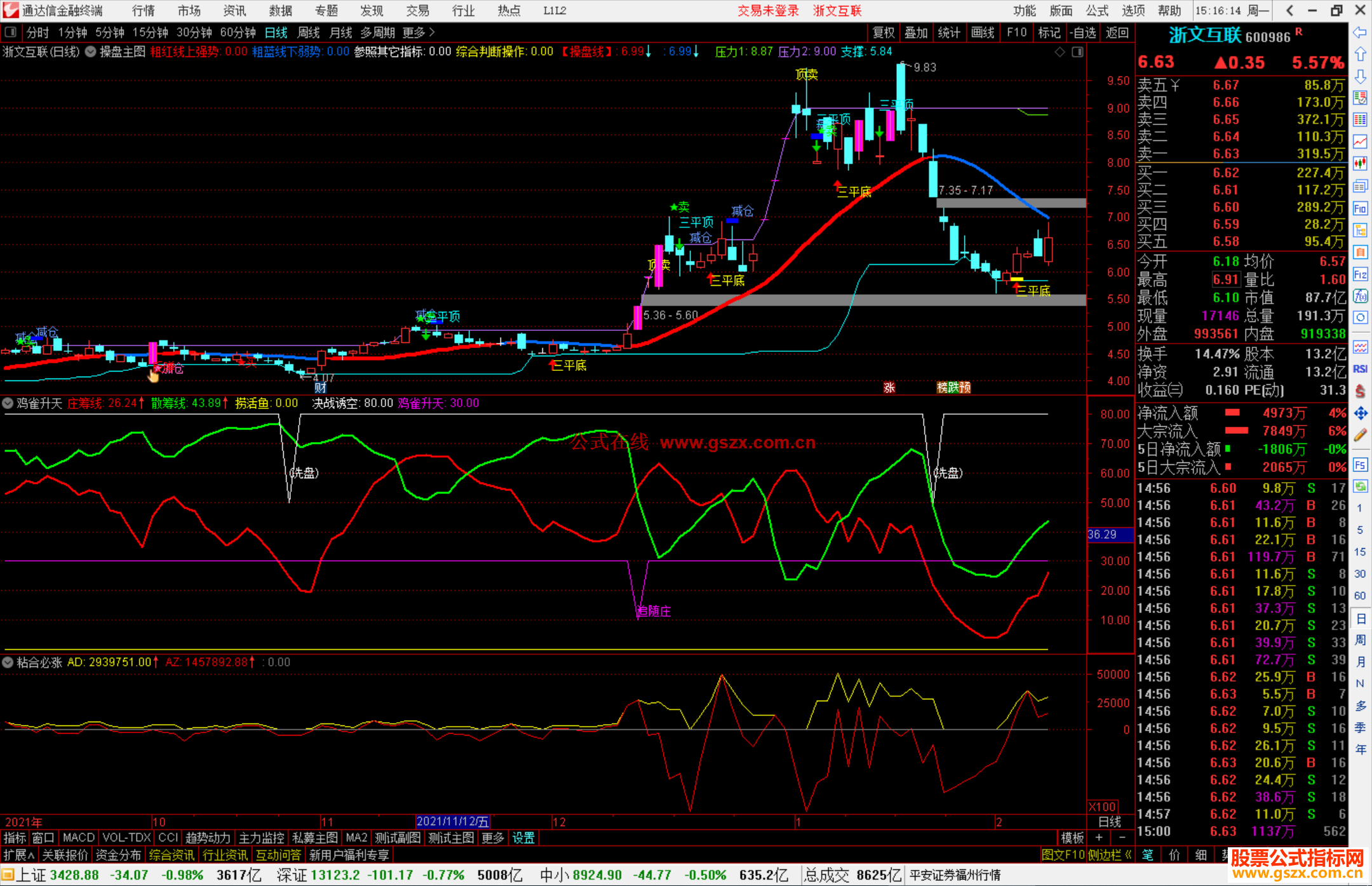Viewport: 1372px width, 886px height.
Task: Open the 公式 formula menu
Action: 1097,10
